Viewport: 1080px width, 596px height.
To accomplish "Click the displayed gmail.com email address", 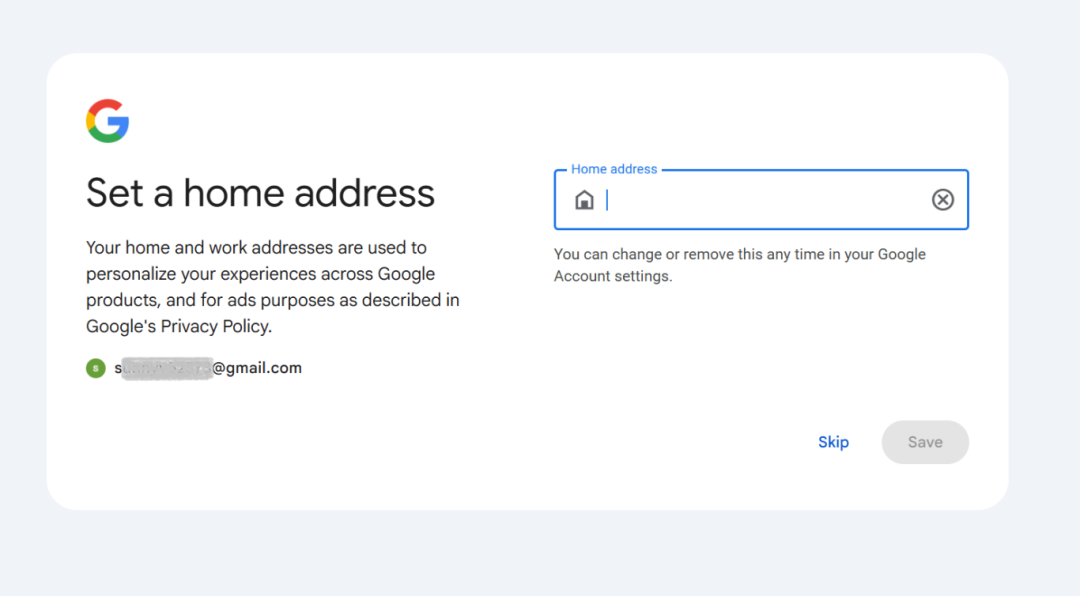I will click(x=209, y=368).
